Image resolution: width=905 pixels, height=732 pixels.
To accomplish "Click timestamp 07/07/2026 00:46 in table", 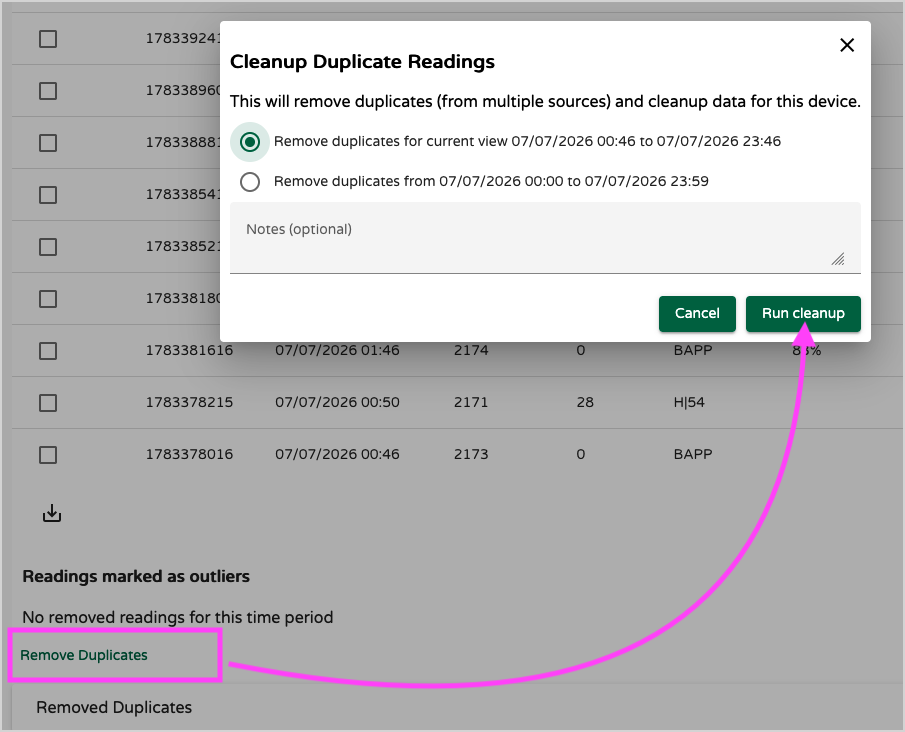I will coord(337,454).
